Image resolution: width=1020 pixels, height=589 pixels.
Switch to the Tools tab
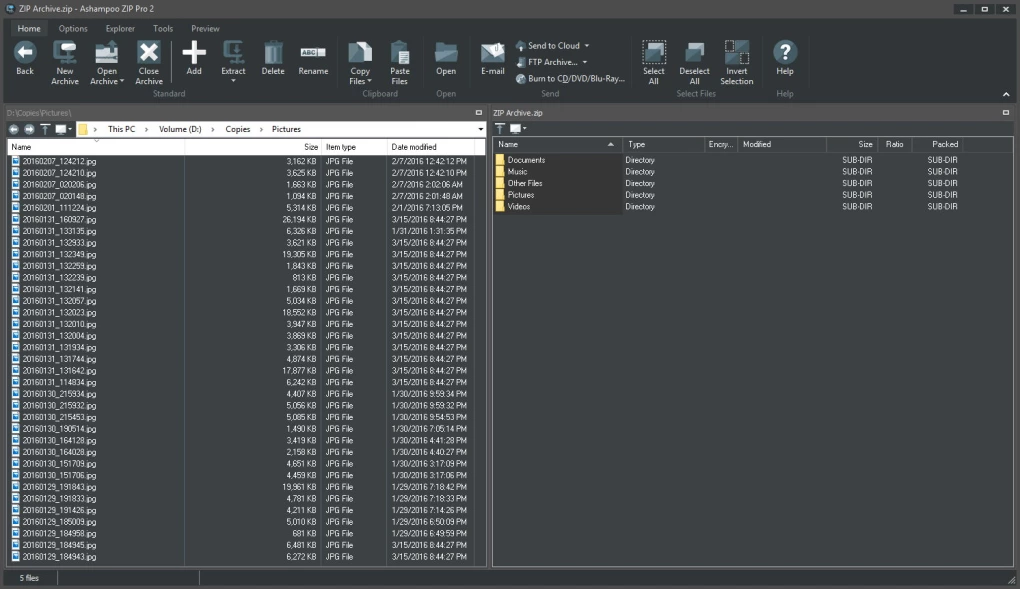pos(162,28)
